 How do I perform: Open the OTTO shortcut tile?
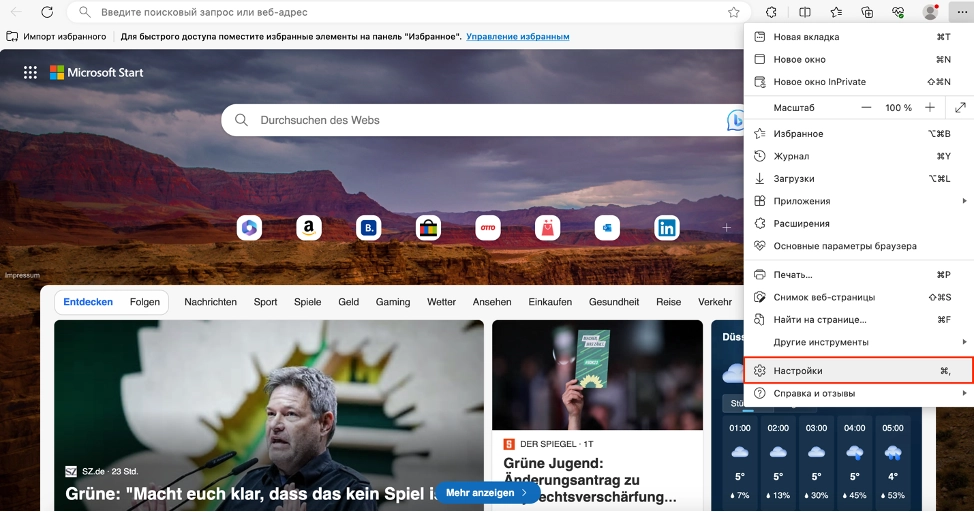tap(488, 228)
